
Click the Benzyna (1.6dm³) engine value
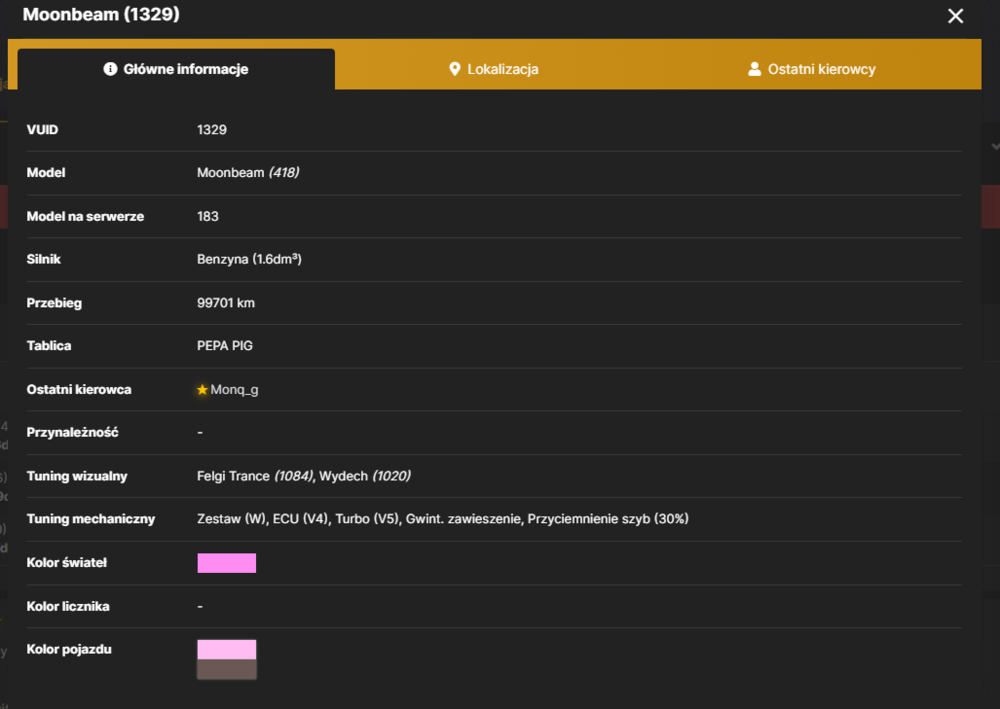(249, 259)
